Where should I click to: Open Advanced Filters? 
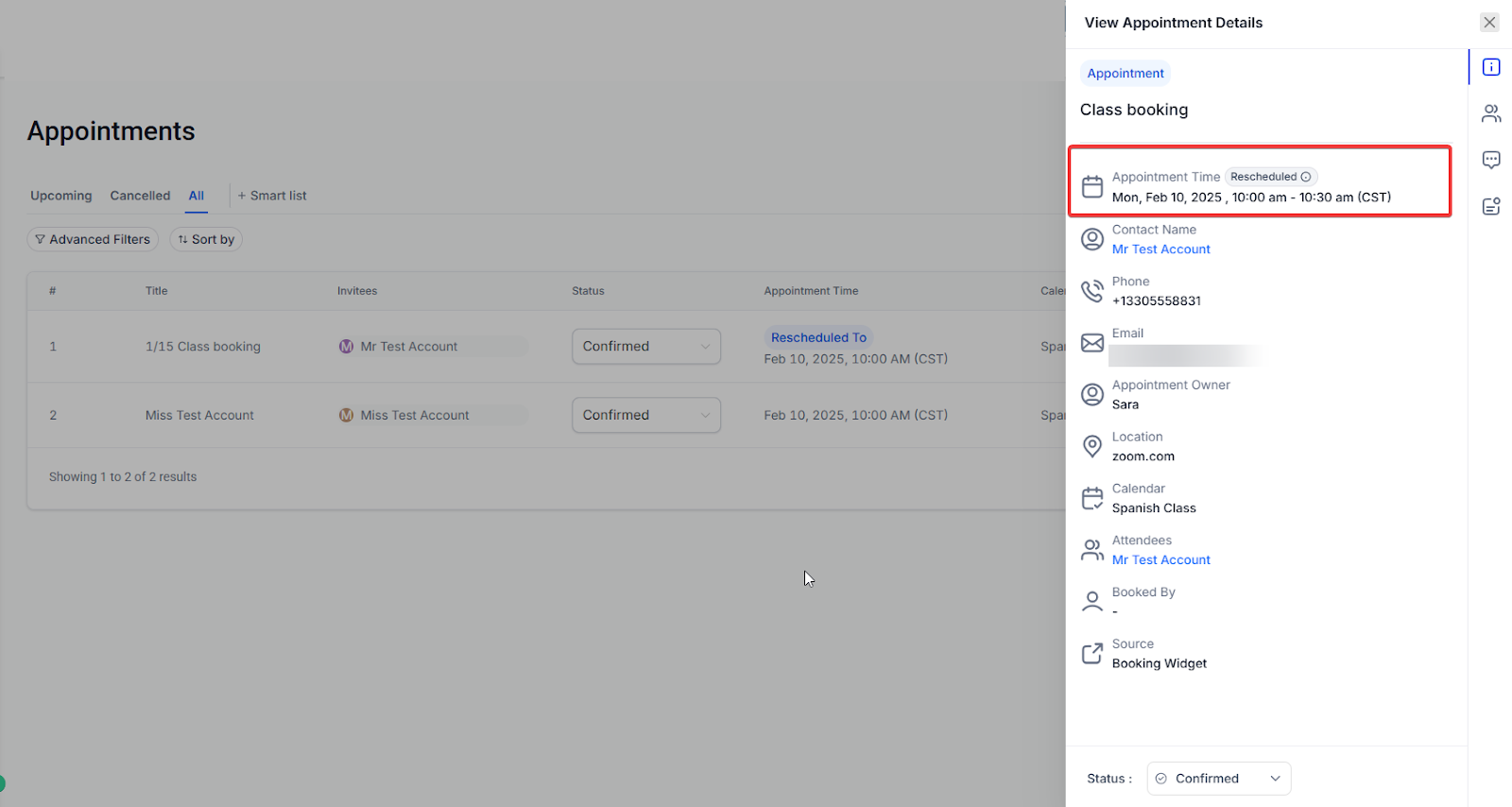[93, 240]
